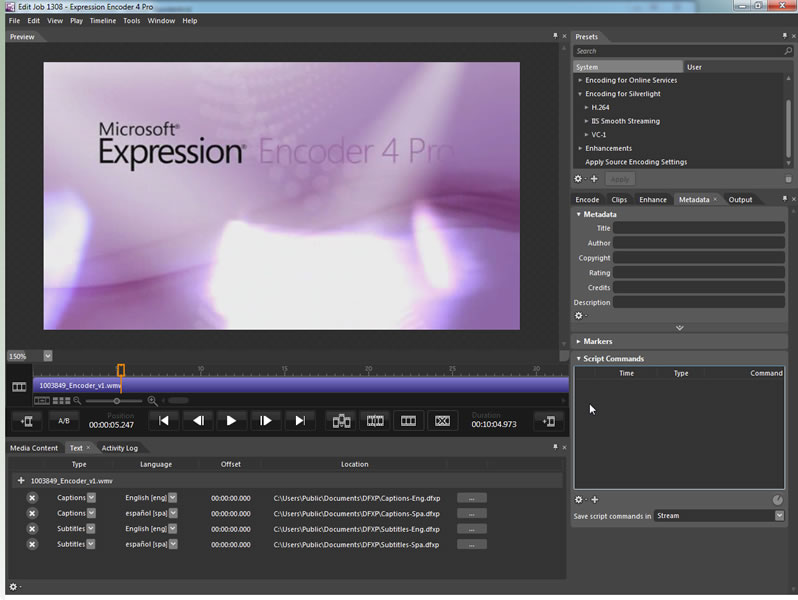Click the filmstrip icon left of timeline
This screenshot has width=798, height=600.
(x=19, y=387)
